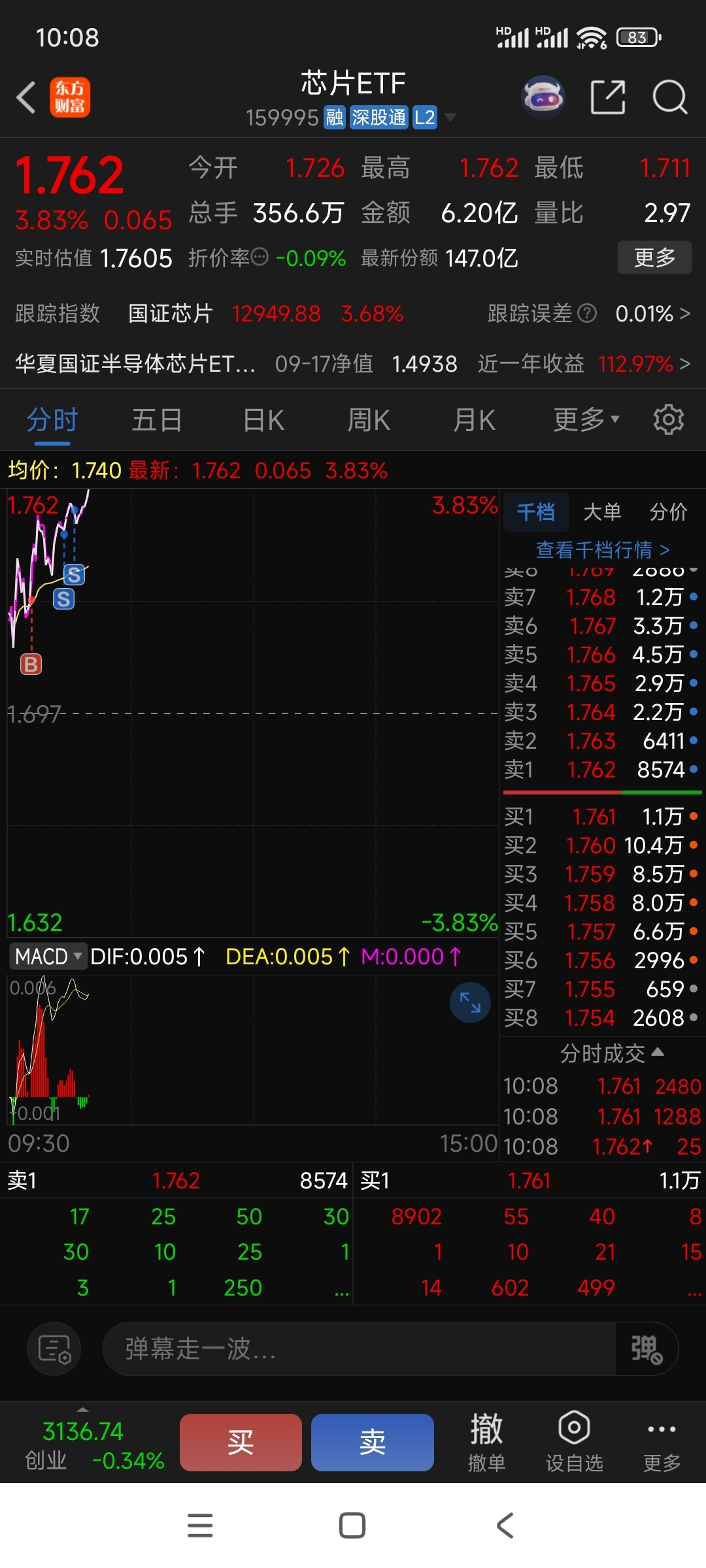The height and width of the screenshot is (1568, 706).
Task: Switch to the 五日 tab
Action: tap(157, 419)
